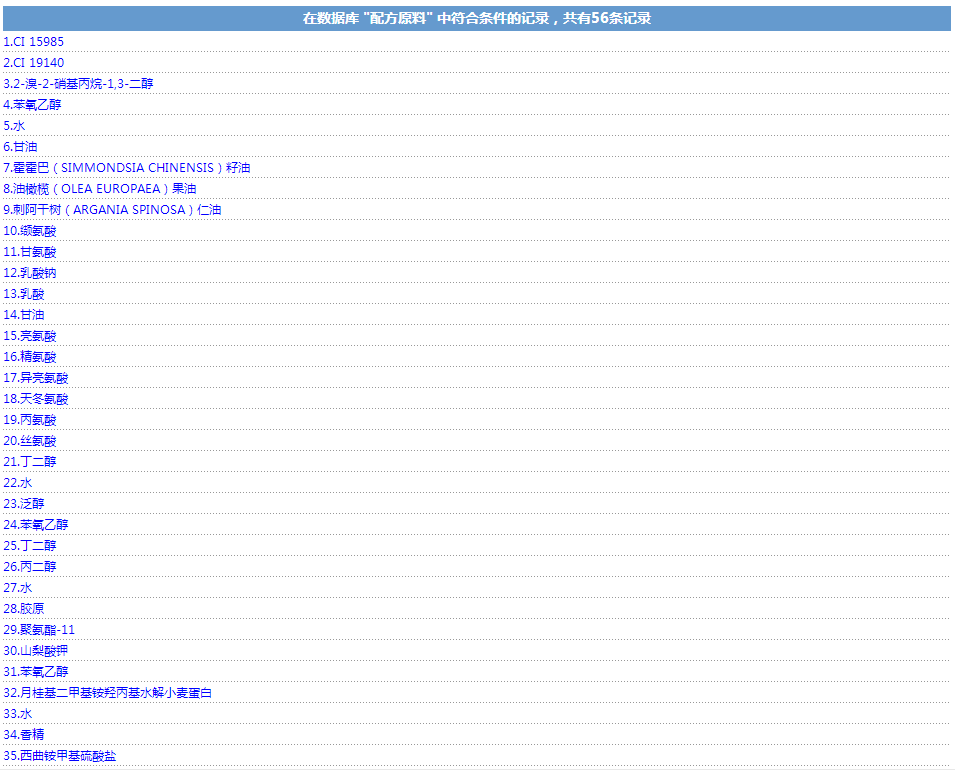Viewport: 955px width, 773px height.
Task: Click entry 22 水
Action: [18, 483]
